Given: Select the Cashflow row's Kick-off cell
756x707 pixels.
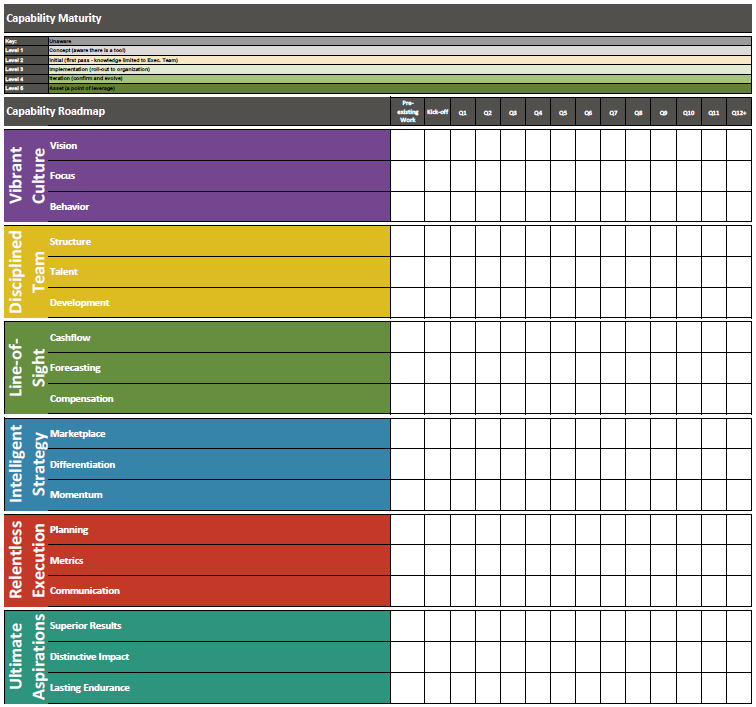Looking at the screenshot, I should [x=437, y=337].
